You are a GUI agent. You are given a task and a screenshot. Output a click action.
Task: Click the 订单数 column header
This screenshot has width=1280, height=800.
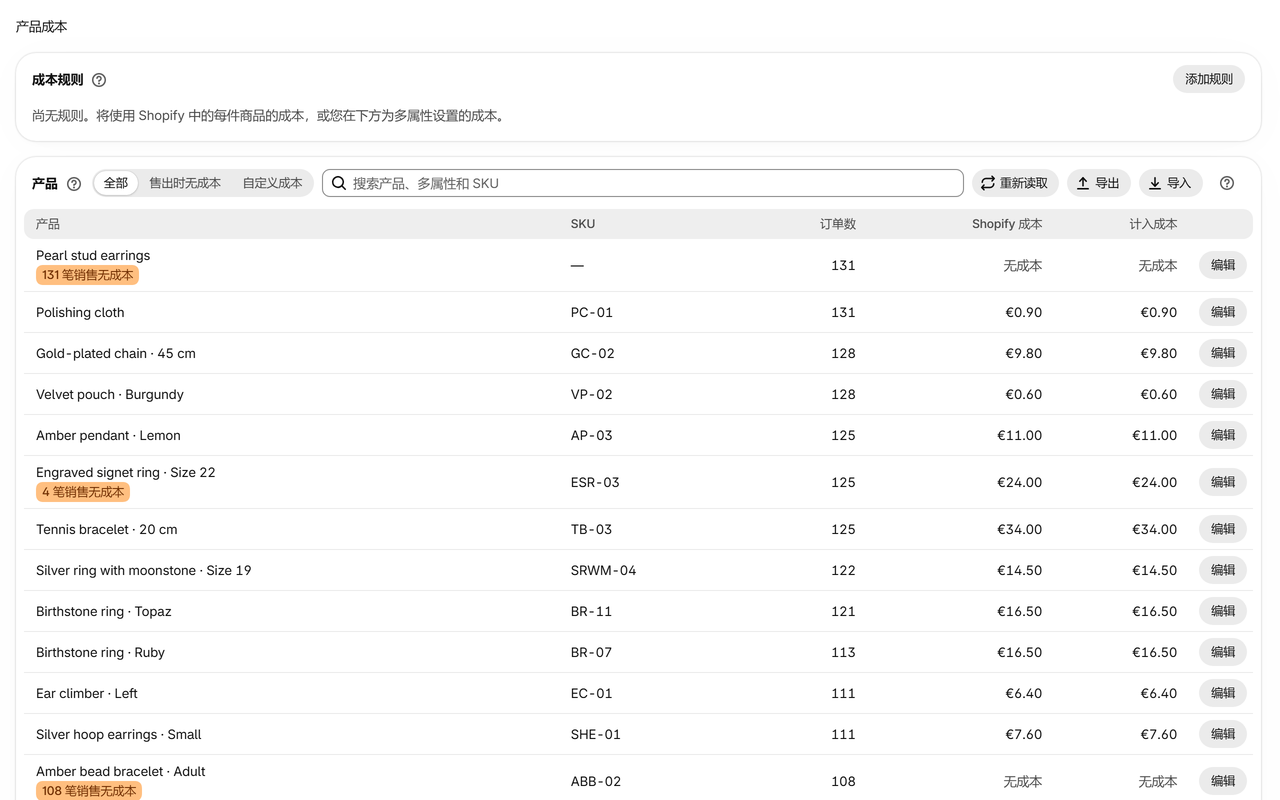838,224
